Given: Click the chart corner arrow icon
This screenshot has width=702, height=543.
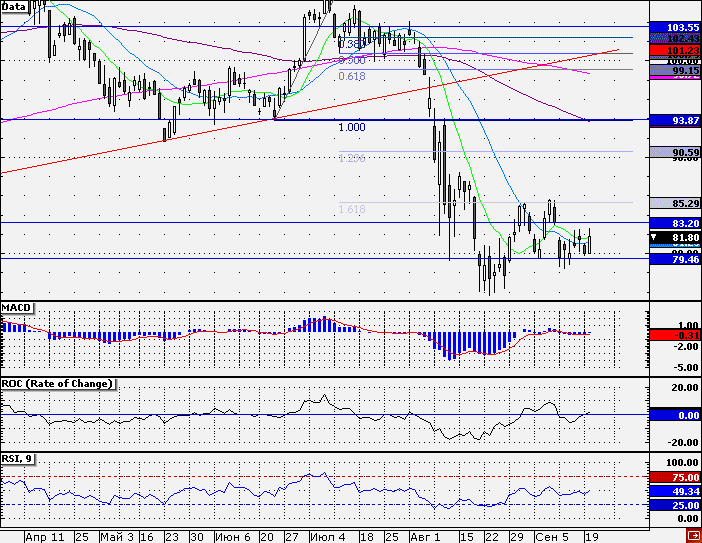Looking at the screenshot, I should point(690,534).
